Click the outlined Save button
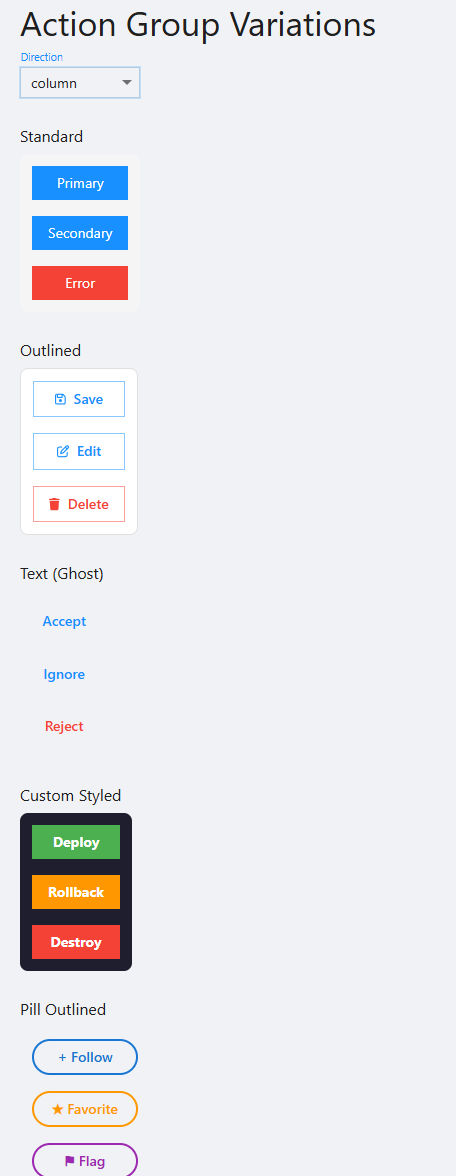The height and width of the screenshot is (1176, 456). click(x=79, y=399)
